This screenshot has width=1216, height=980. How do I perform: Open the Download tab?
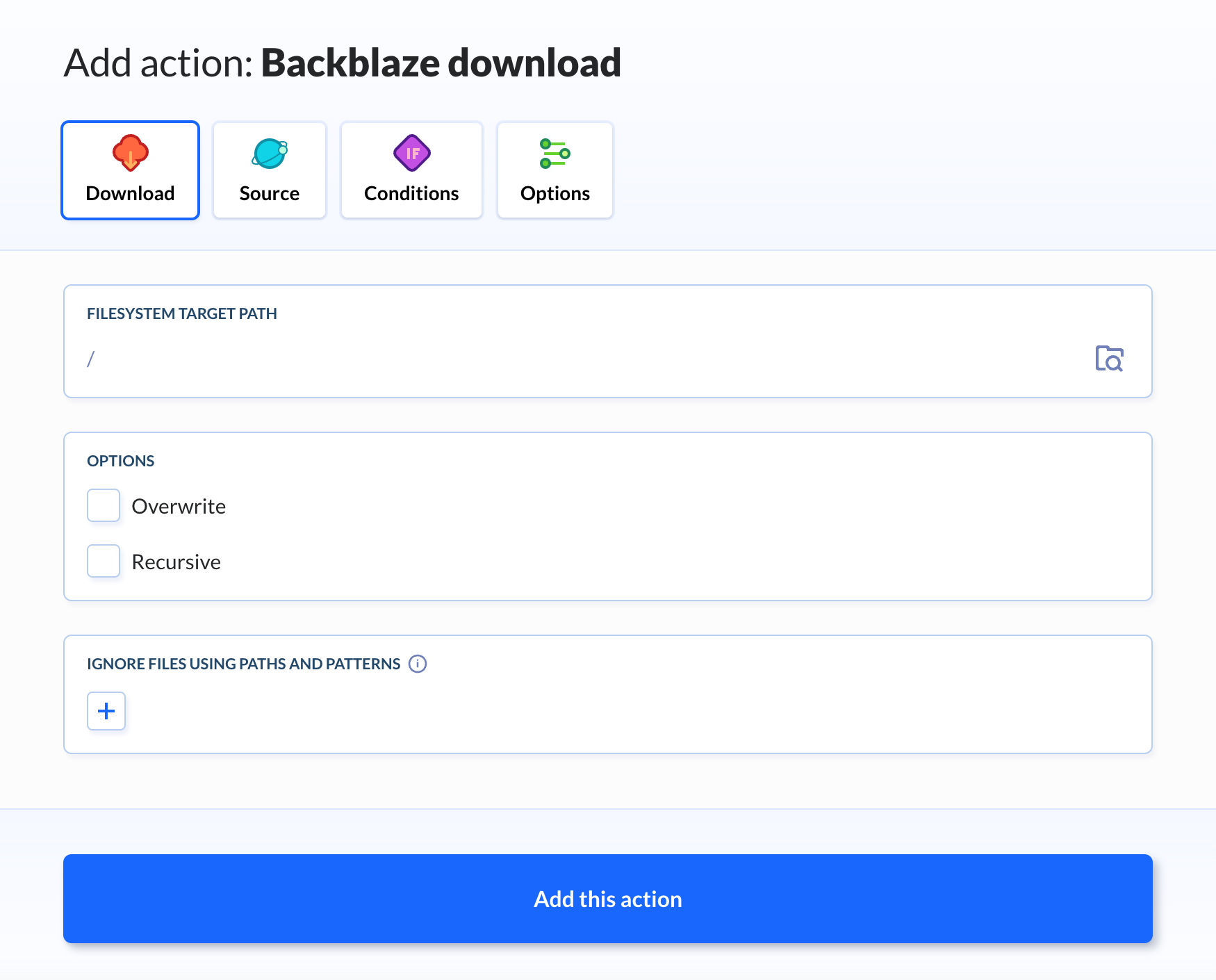(130, 170)
